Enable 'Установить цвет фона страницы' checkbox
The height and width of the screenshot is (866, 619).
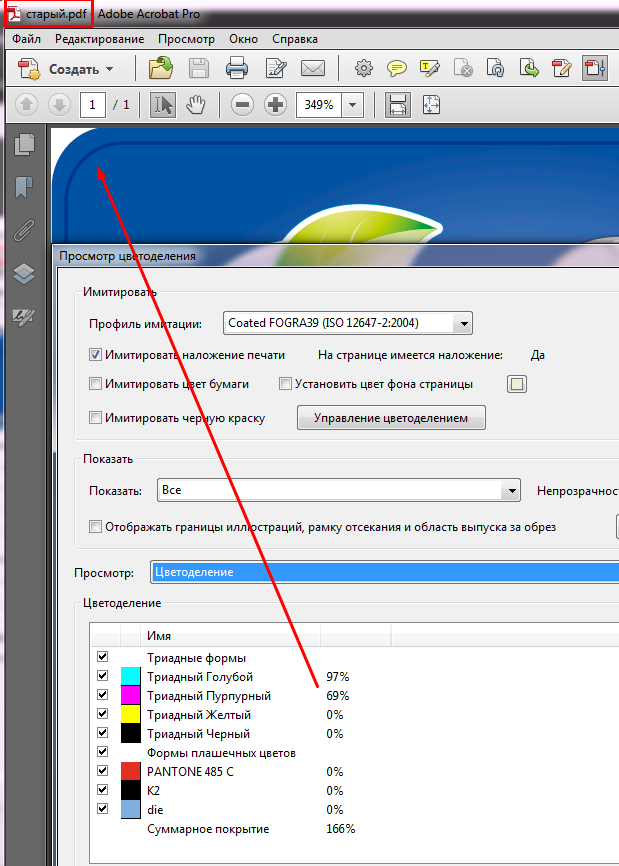285,384
